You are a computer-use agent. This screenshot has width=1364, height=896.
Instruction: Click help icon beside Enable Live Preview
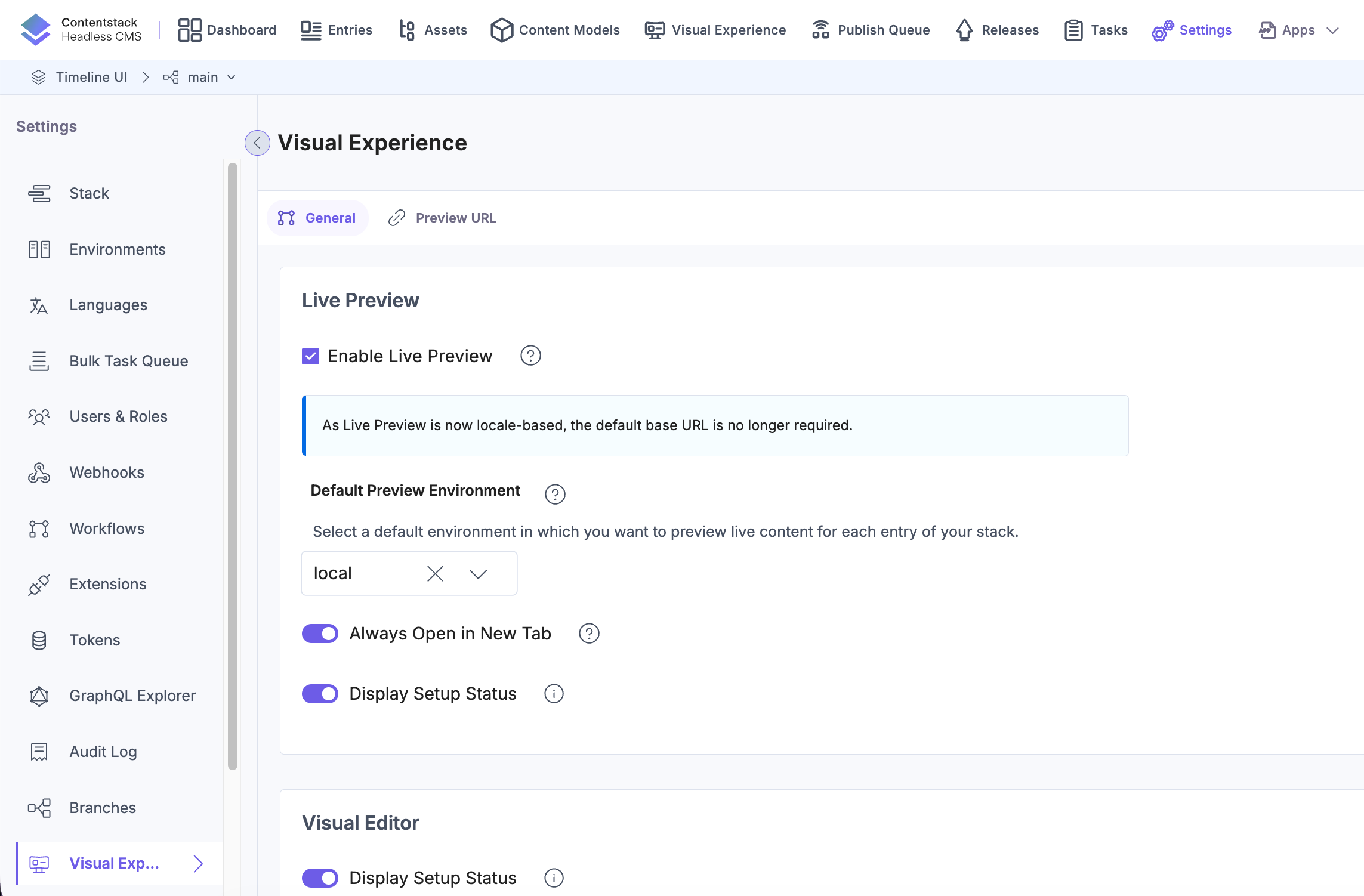point(530,356)
